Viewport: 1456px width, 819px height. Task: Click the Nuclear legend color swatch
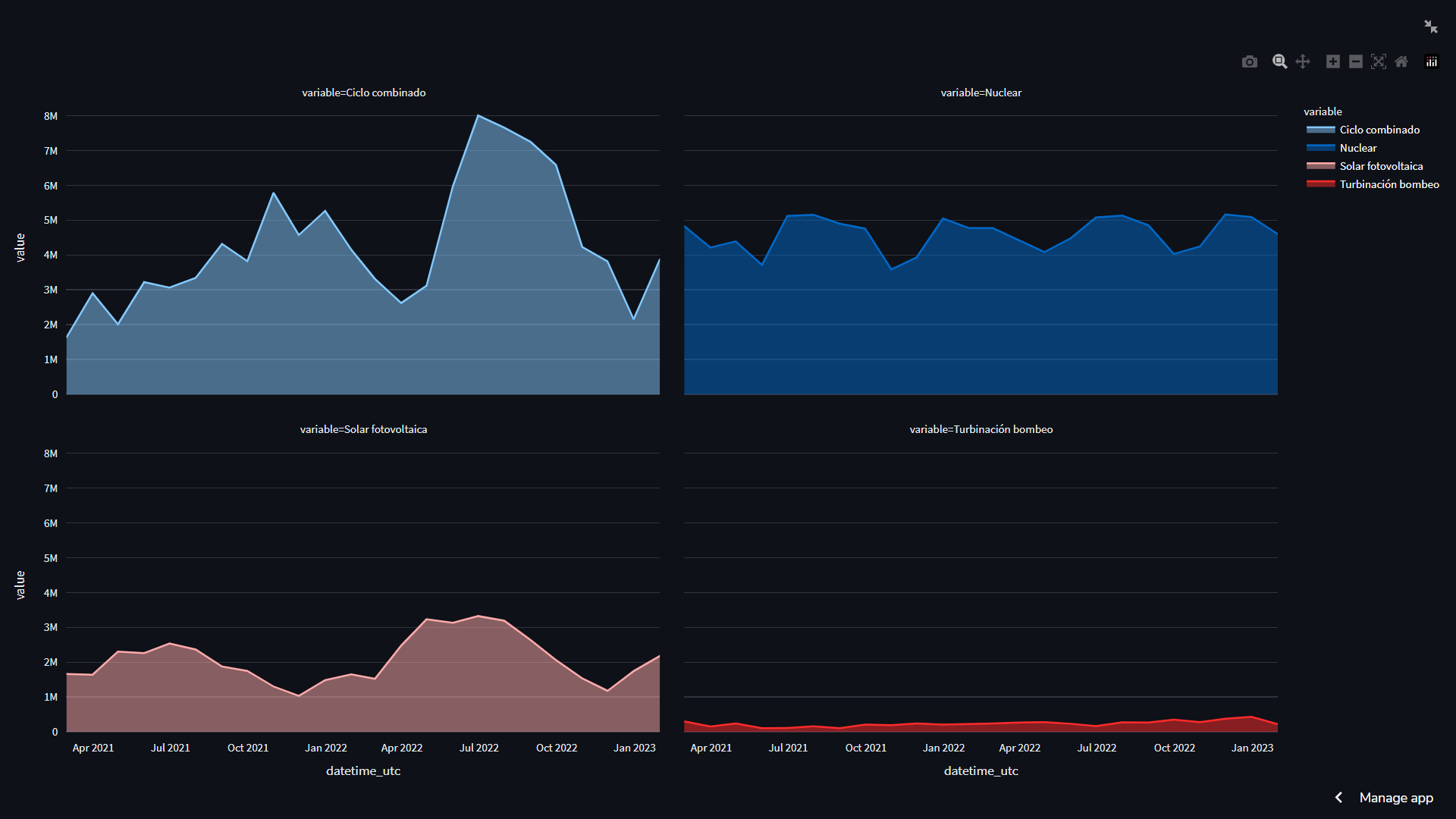coord(1320,148)
